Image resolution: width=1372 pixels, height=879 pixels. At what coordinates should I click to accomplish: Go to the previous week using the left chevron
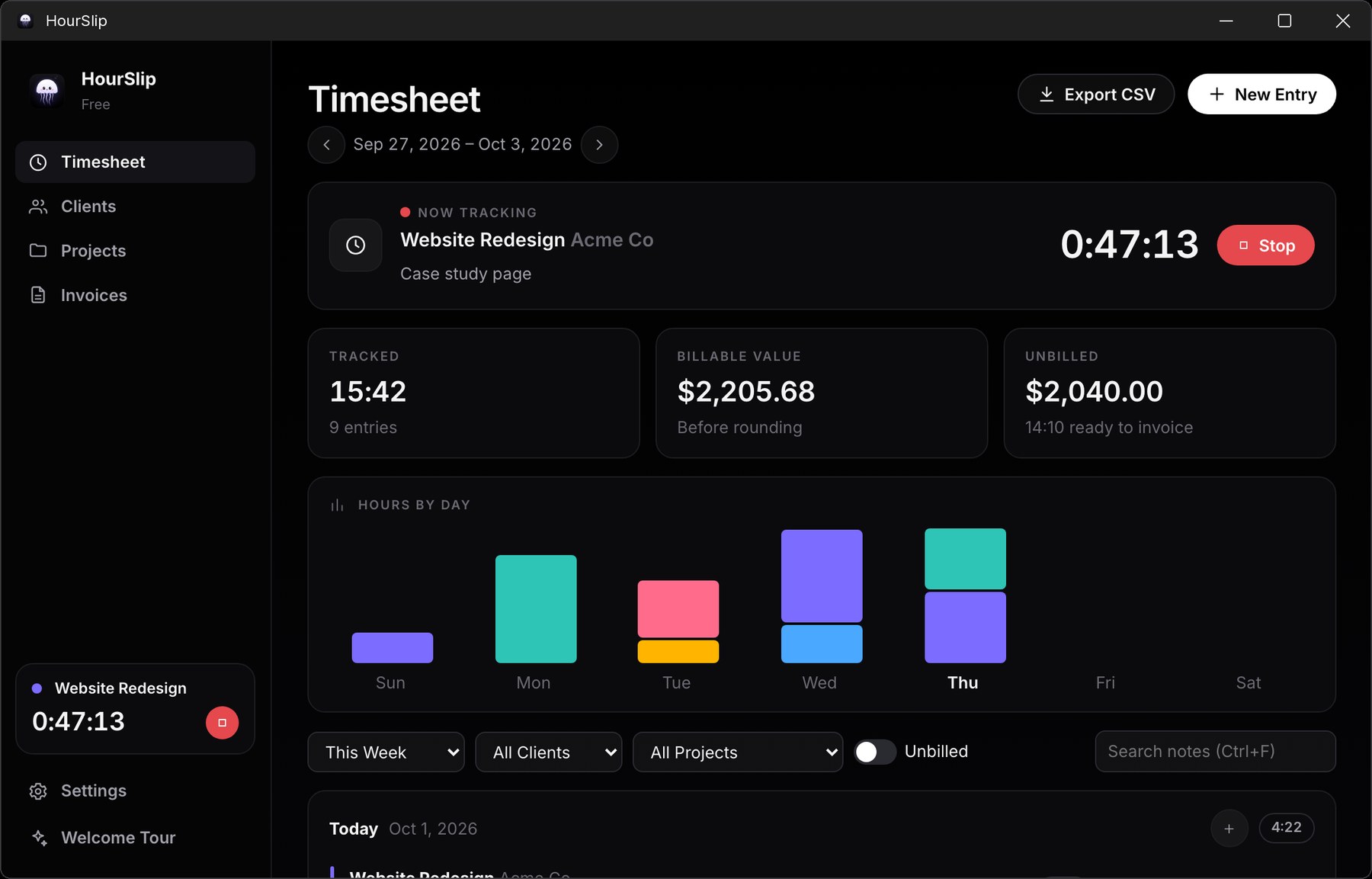pyautogui.click(x=326, y=145)
